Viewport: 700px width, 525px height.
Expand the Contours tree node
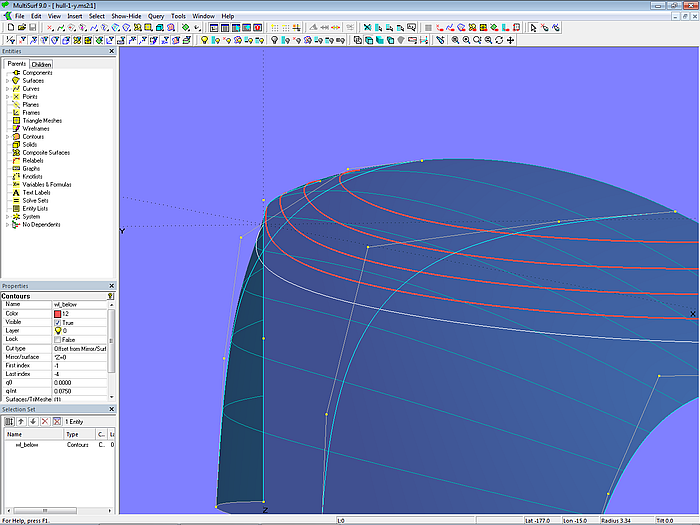(x=8, y=137)
